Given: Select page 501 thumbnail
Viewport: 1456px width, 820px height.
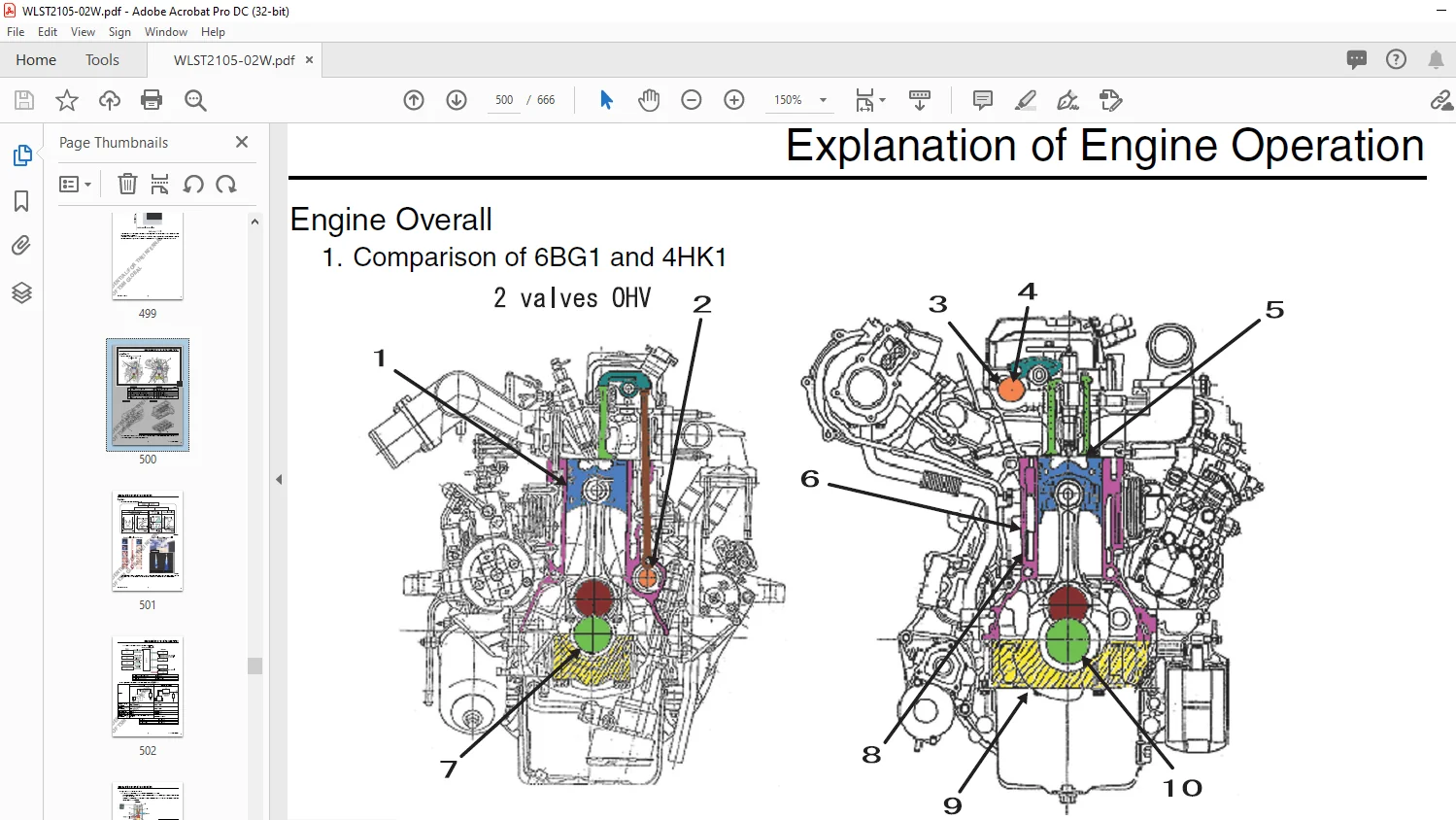Looking at the screenshot, I should click(148, 542).
